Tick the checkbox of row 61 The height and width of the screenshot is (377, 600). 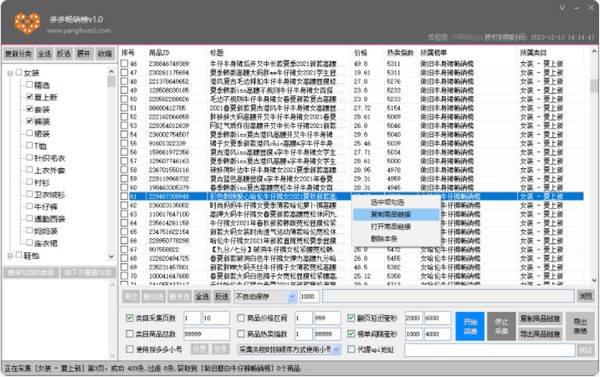(124, 196)
